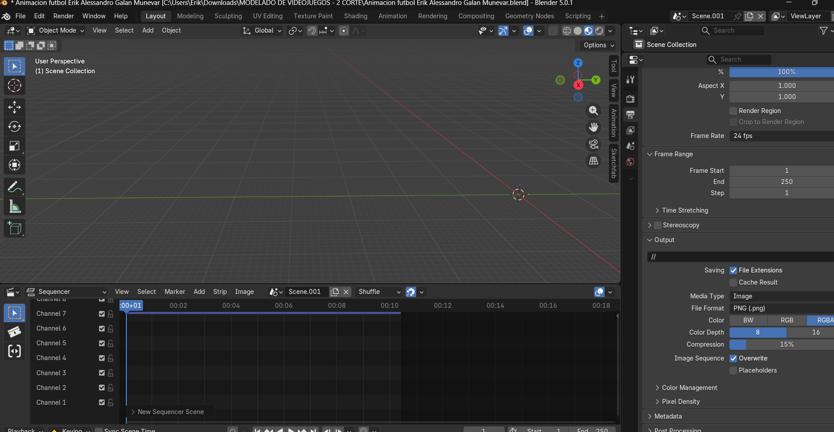Mute Channel 1 checkbox
834x432 pixels.
click(x=102, y=403)
